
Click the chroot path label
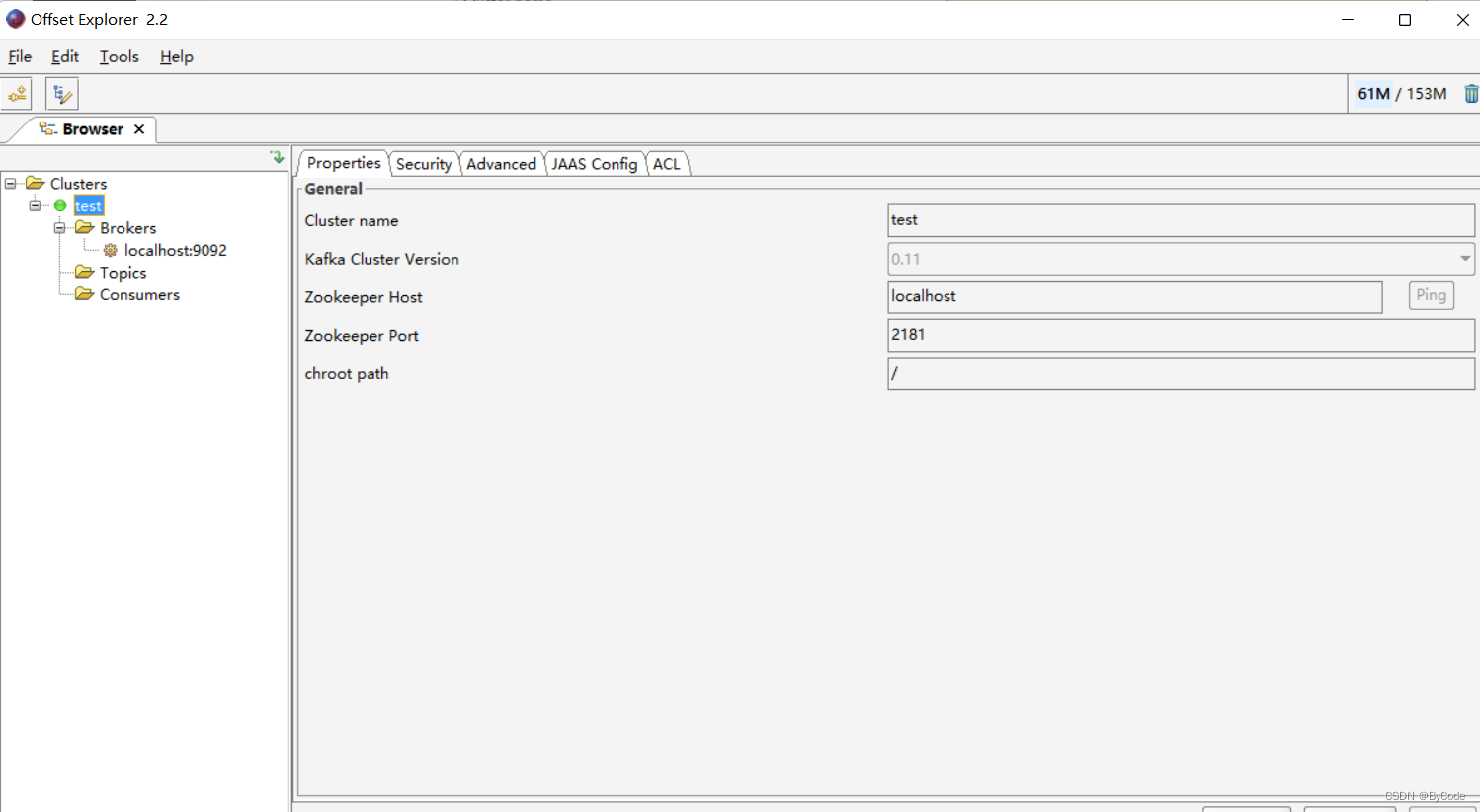click(347, 374)
